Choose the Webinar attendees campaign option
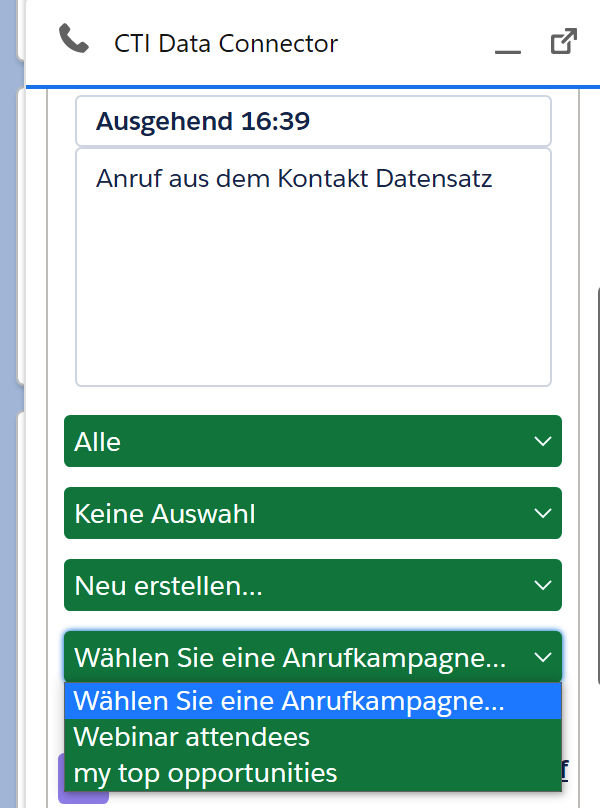Screen dimensions: 600x808 pyautogui.click(x=313, y=737)
